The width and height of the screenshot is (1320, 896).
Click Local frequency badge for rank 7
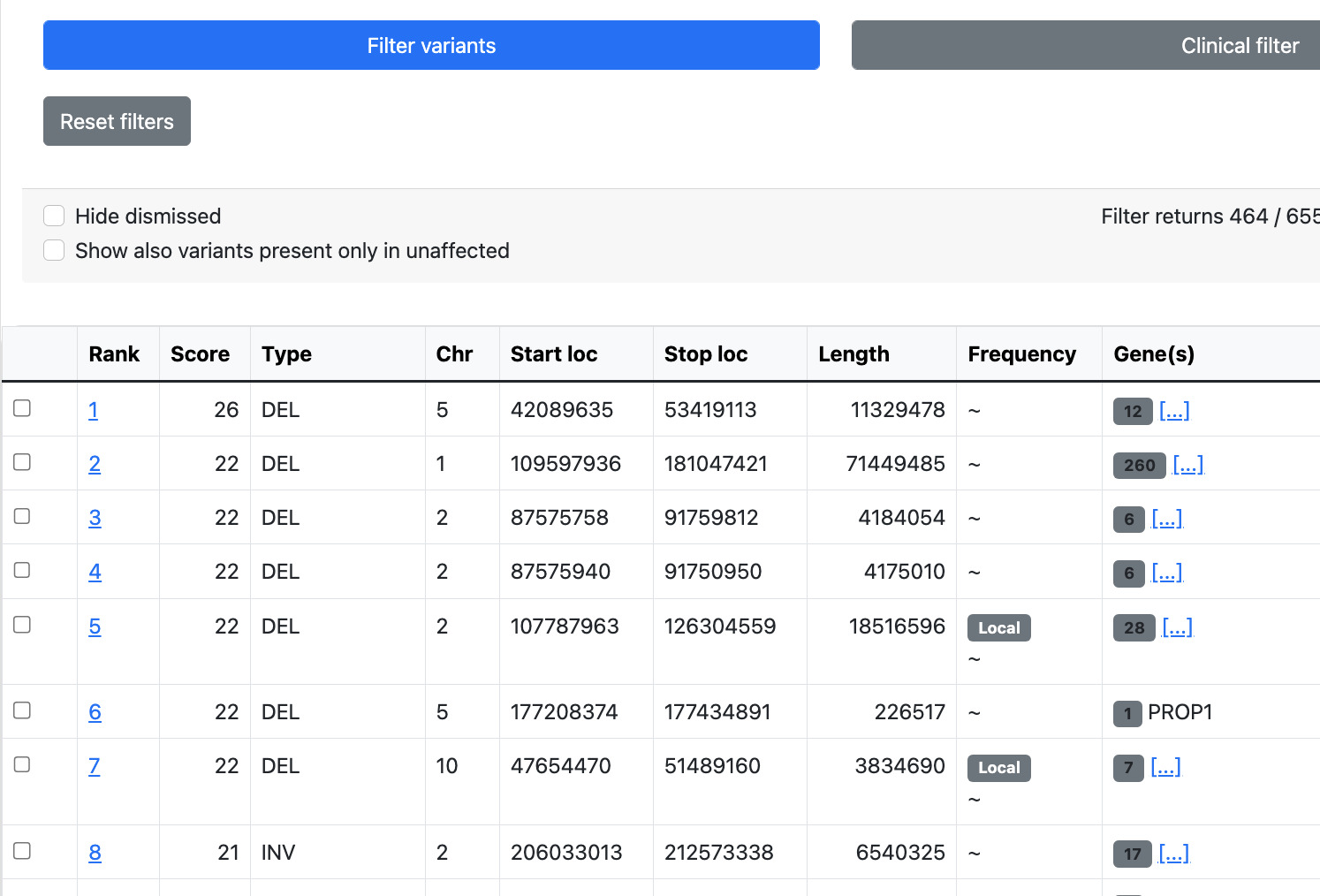[x=999, y=767]
